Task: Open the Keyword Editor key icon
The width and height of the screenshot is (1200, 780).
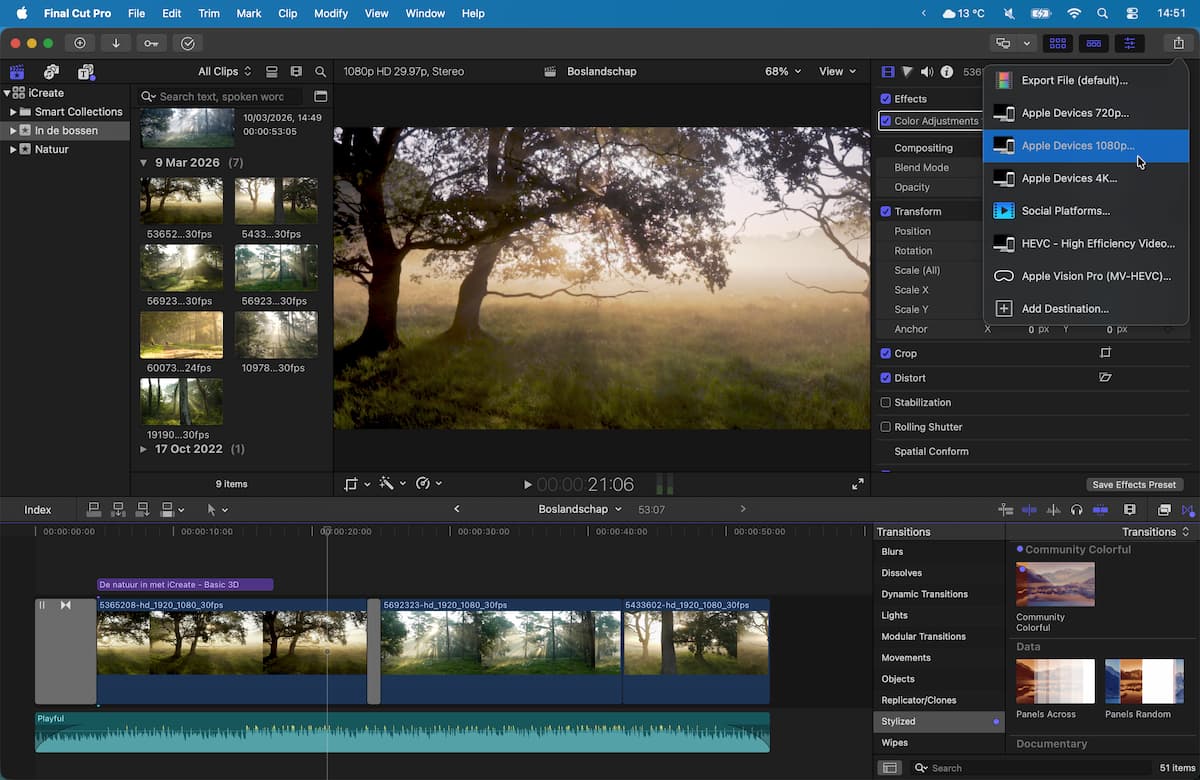Action: pos(151,43)
